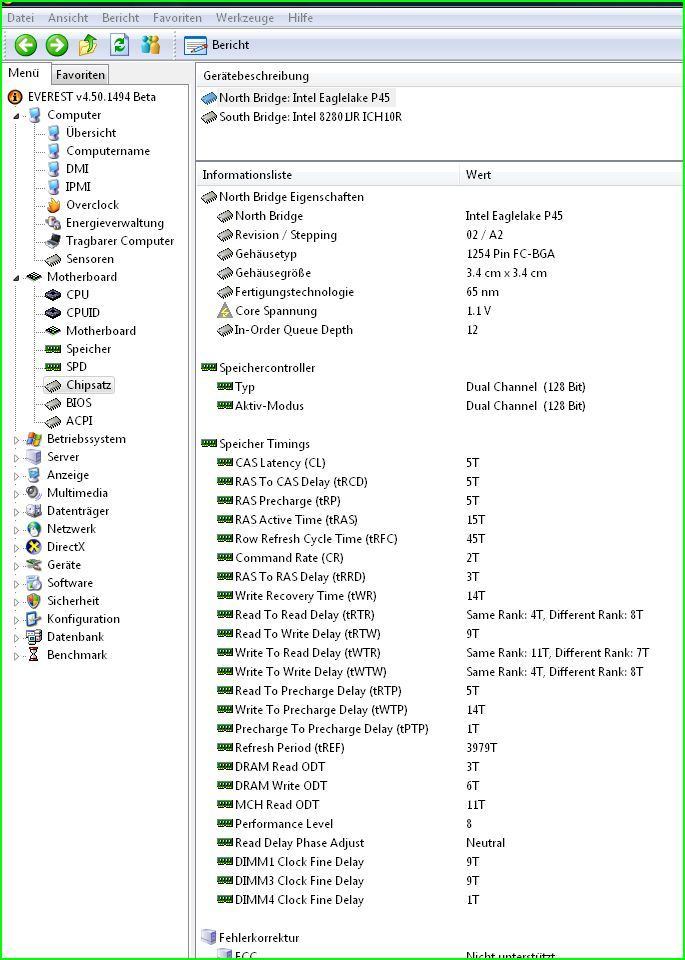Select the IPMI tree icon
685x960 pixels.
[x=54, y=187]
